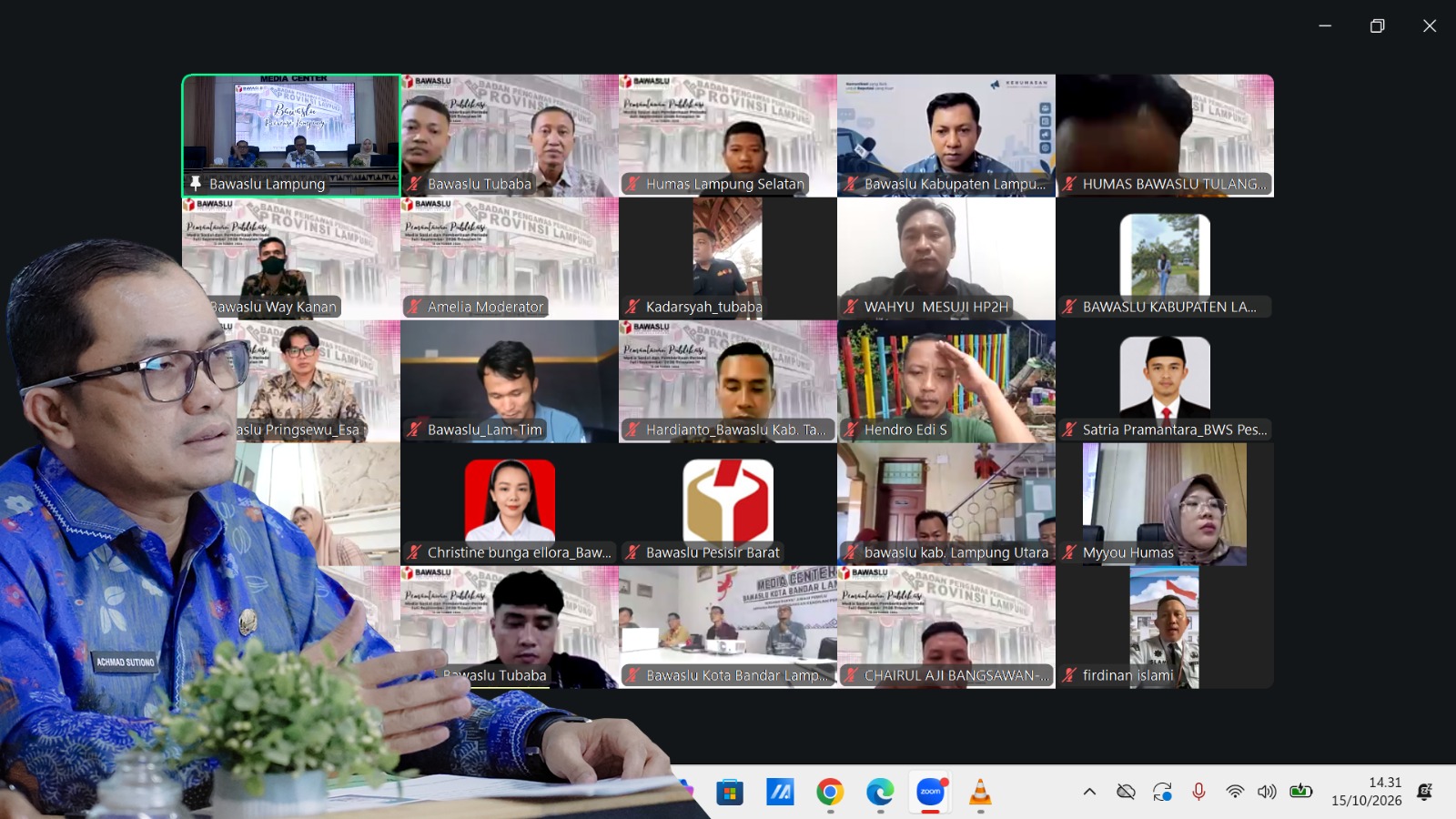Click Christine bunga ellora's profile photo
The height and width of the screenshot is (819, 1456).
pos(510,500)
